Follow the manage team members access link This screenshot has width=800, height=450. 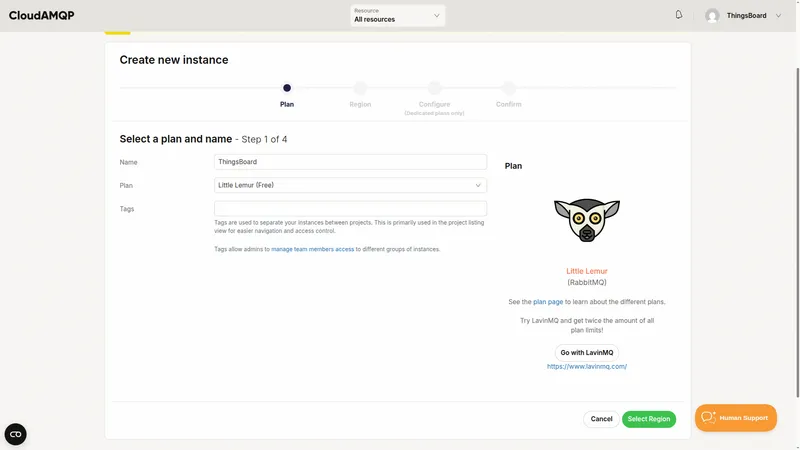tap(312, 249)
